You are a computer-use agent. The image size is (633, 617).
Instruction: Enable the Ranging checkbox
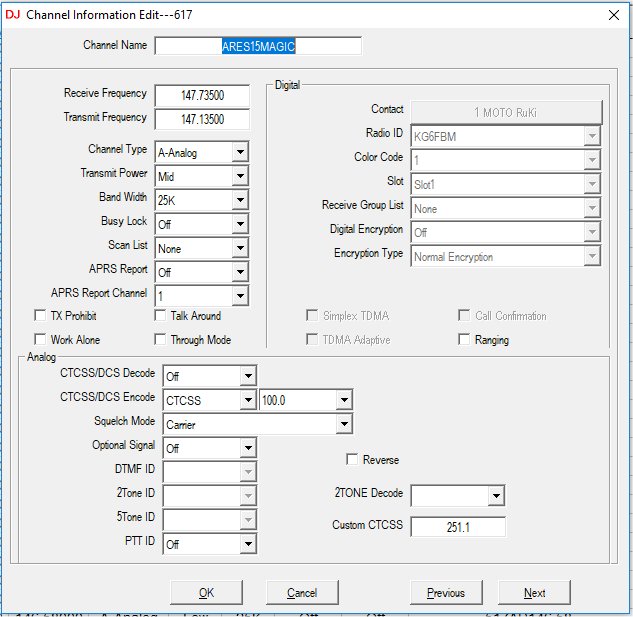click(x=464, y=339)
